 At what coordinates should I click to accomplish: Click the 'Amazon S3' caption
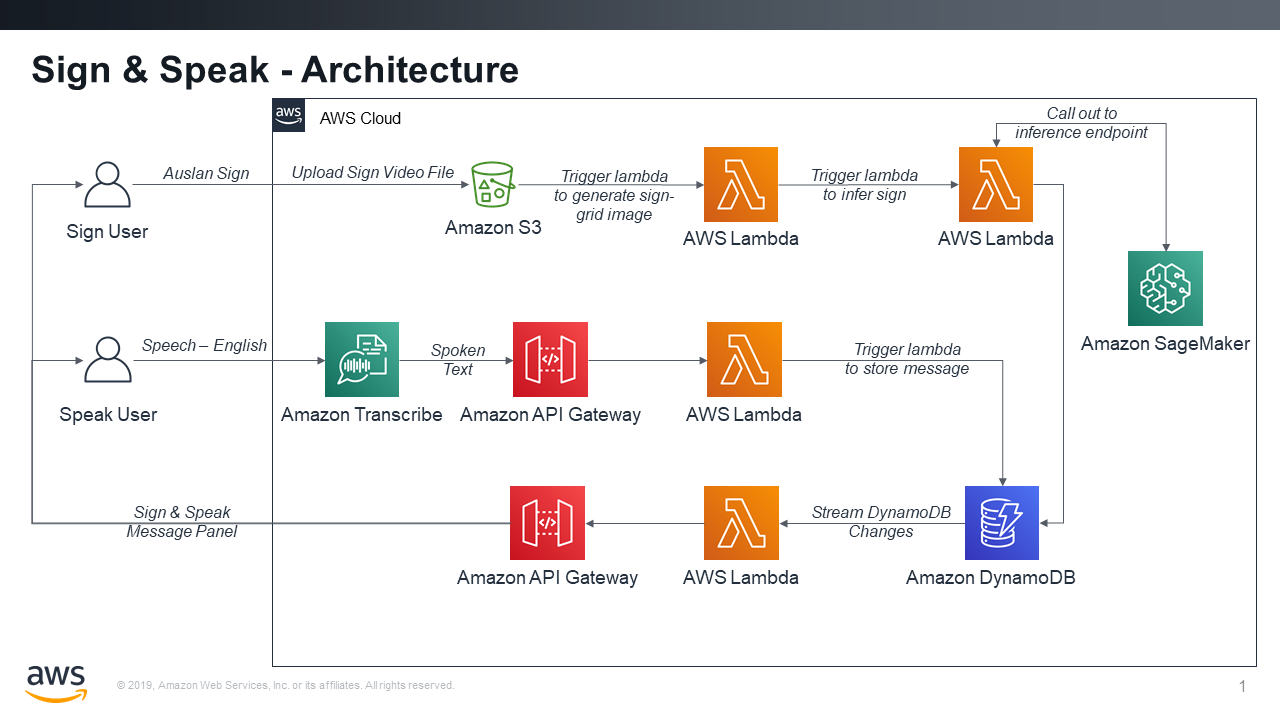(x=493, y=228)
